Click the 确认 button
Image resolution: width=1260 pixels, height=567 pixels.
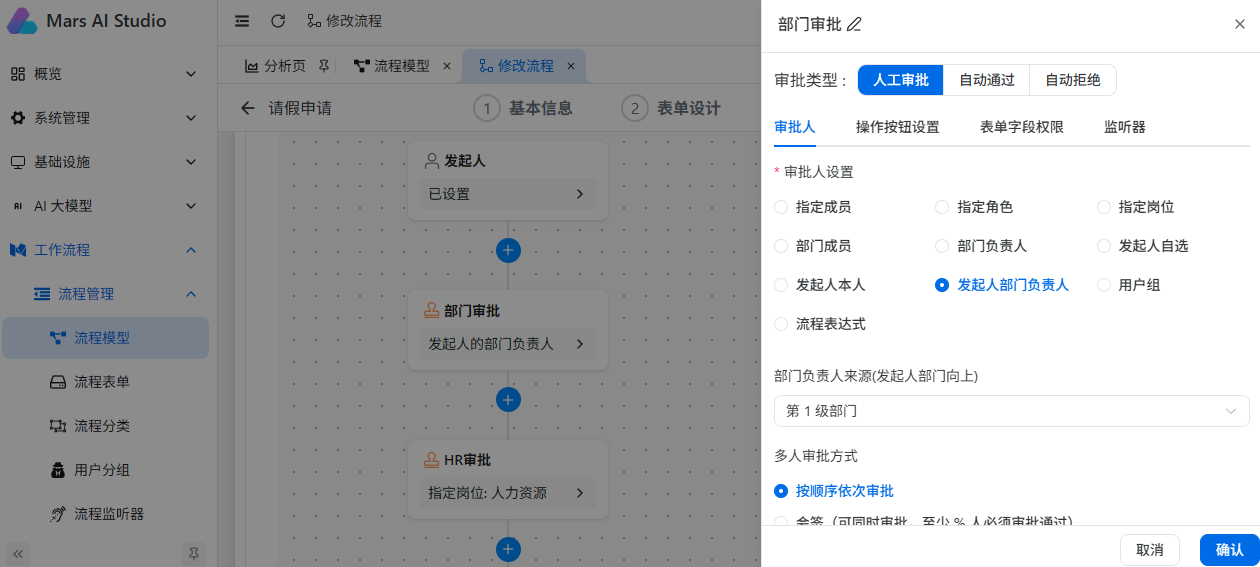pyautogui.click(x=1230, y=550)
